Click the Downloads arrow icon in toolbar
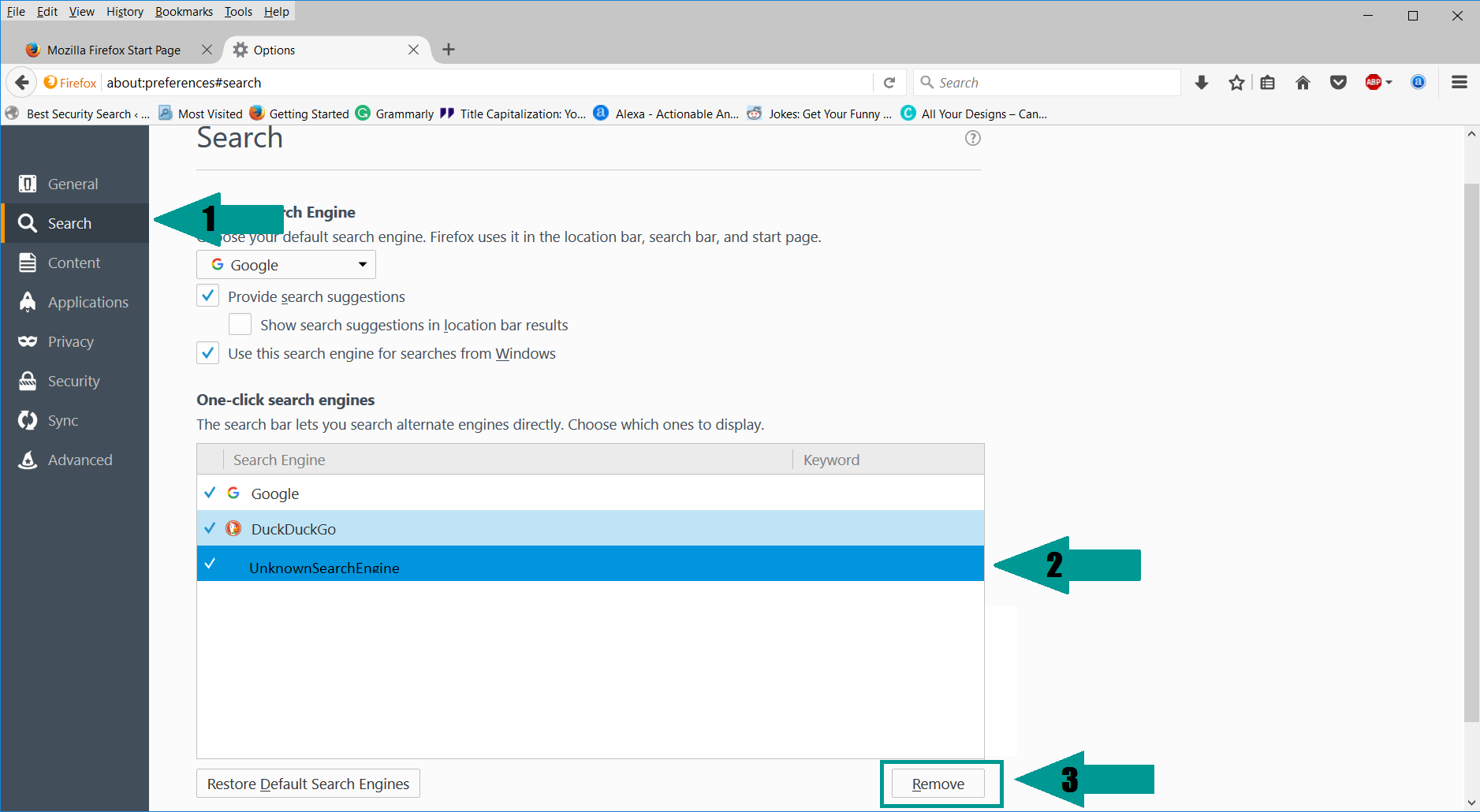1480x812 pixels. tap(1202, 83)
